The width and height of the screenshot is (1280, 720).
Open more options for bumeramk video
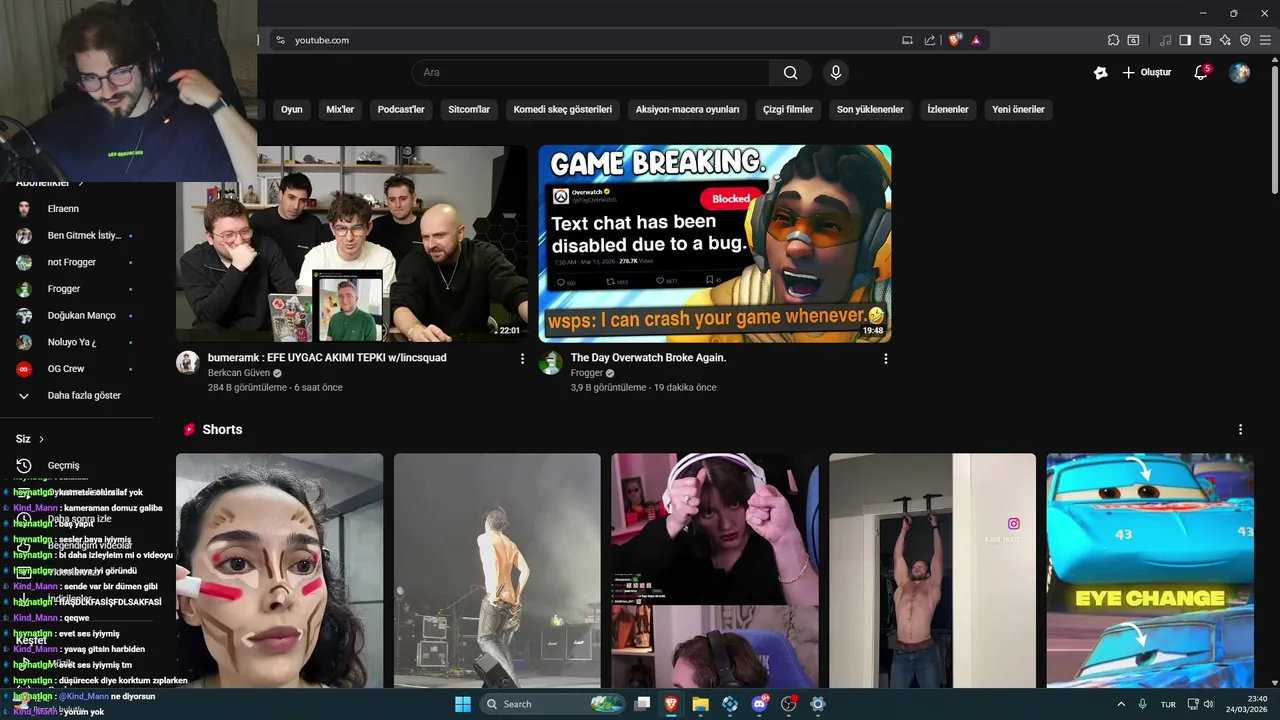522,358
